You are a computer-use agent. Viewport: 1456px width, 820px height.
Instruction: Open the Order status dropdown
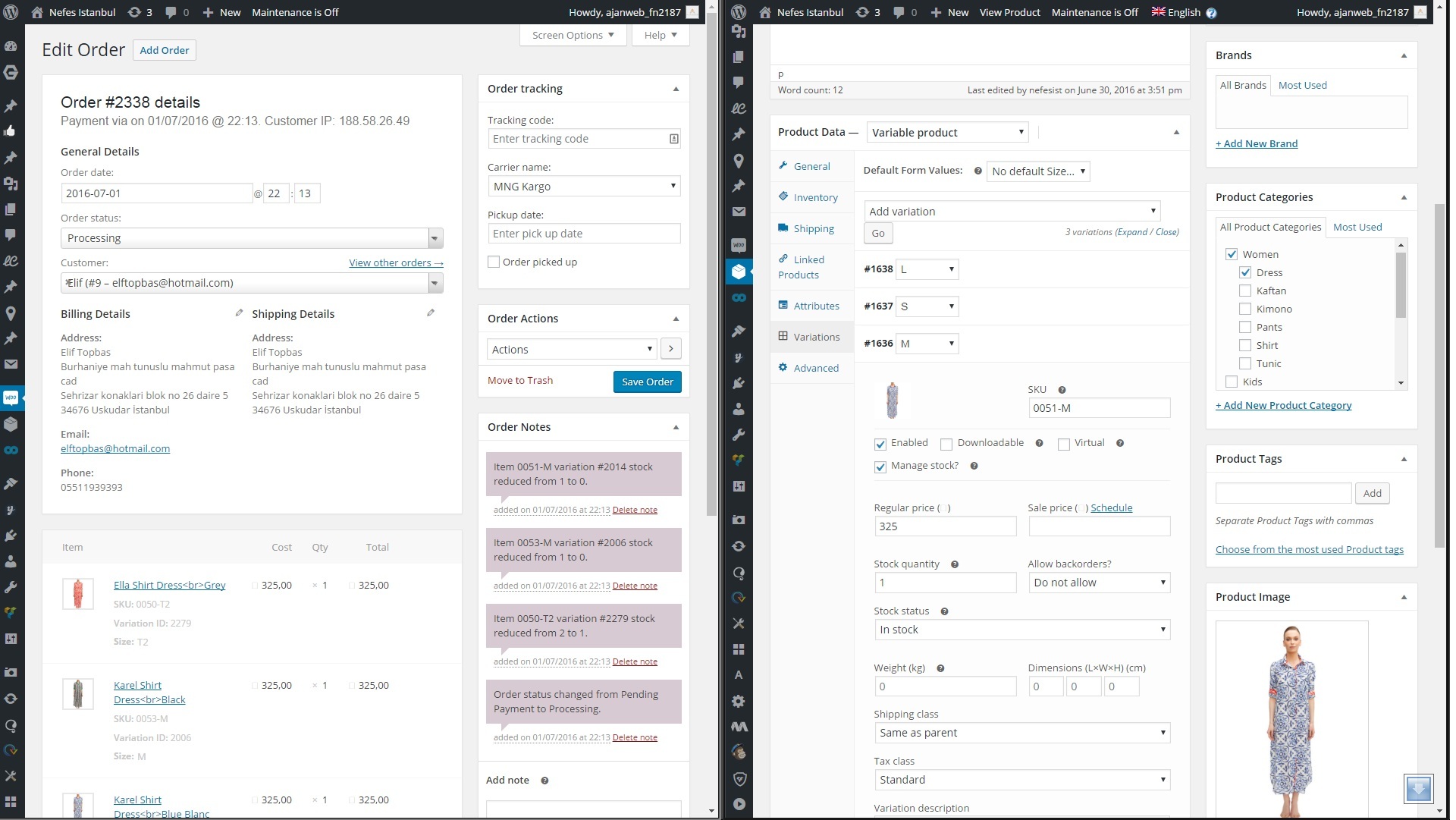pos(252,238)
